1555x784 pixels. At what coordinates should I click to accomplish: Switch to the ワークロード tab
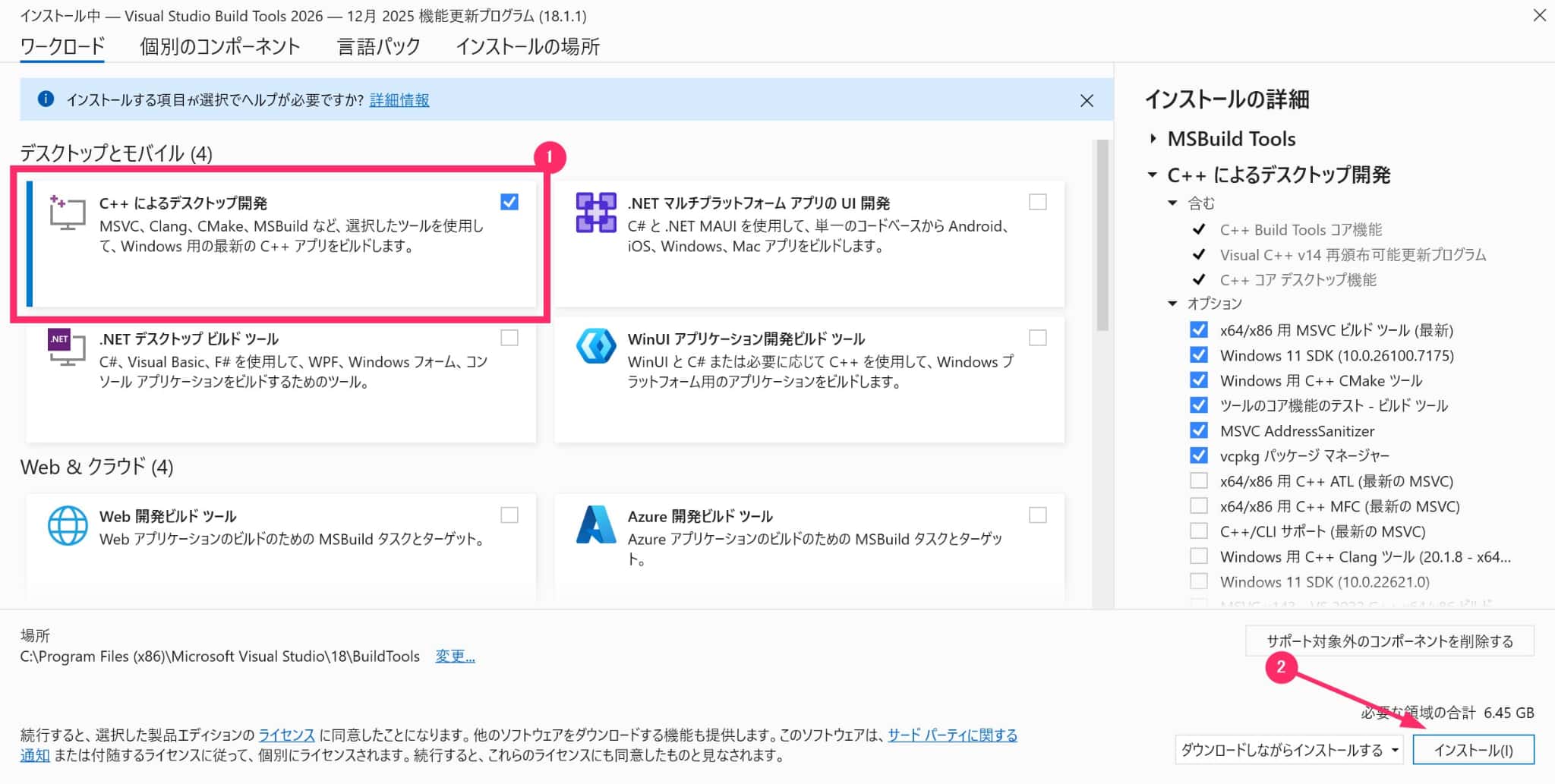[x=62, y=46]
